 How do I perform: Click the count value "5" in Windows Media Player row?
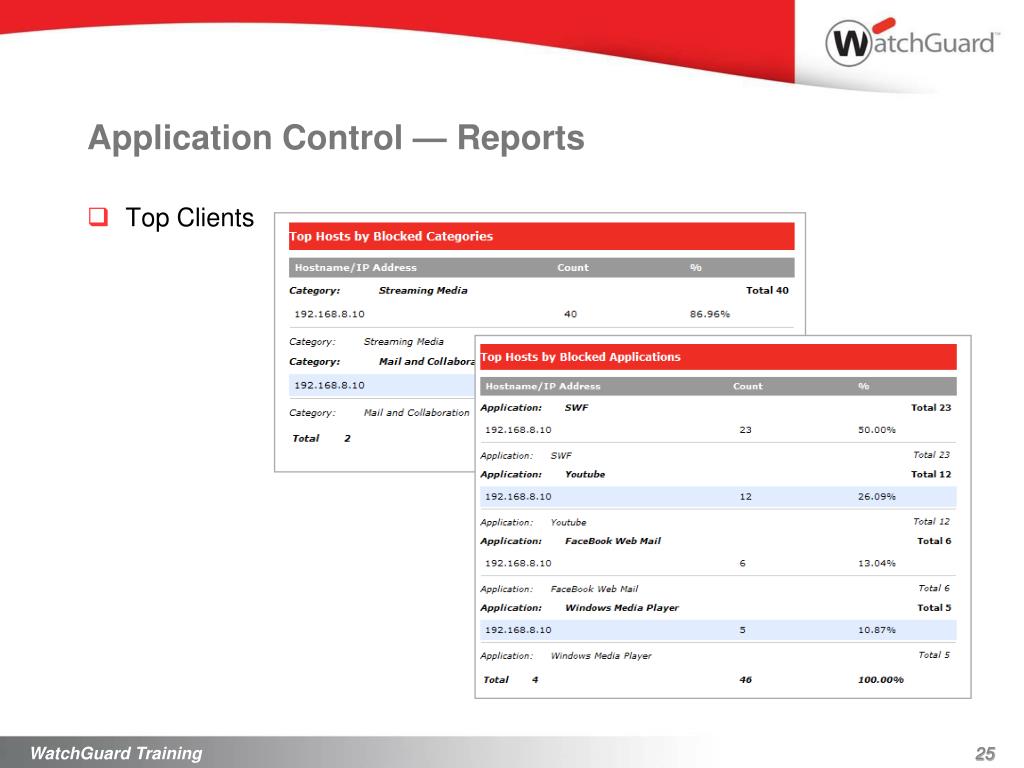743,630
